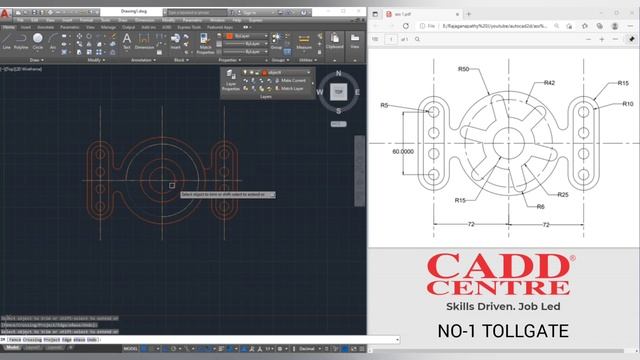
Task: Switch to the Annotate ribbon tab
Action: click(45, 27)
